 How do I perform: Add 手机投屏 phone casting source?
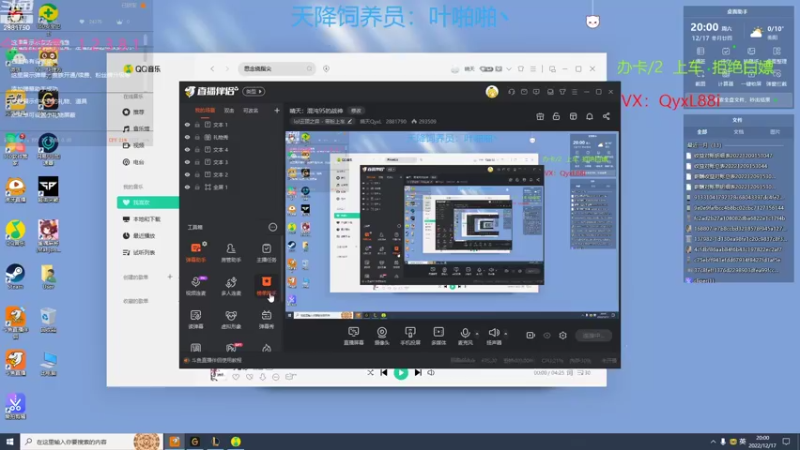[x=410, y=336]
